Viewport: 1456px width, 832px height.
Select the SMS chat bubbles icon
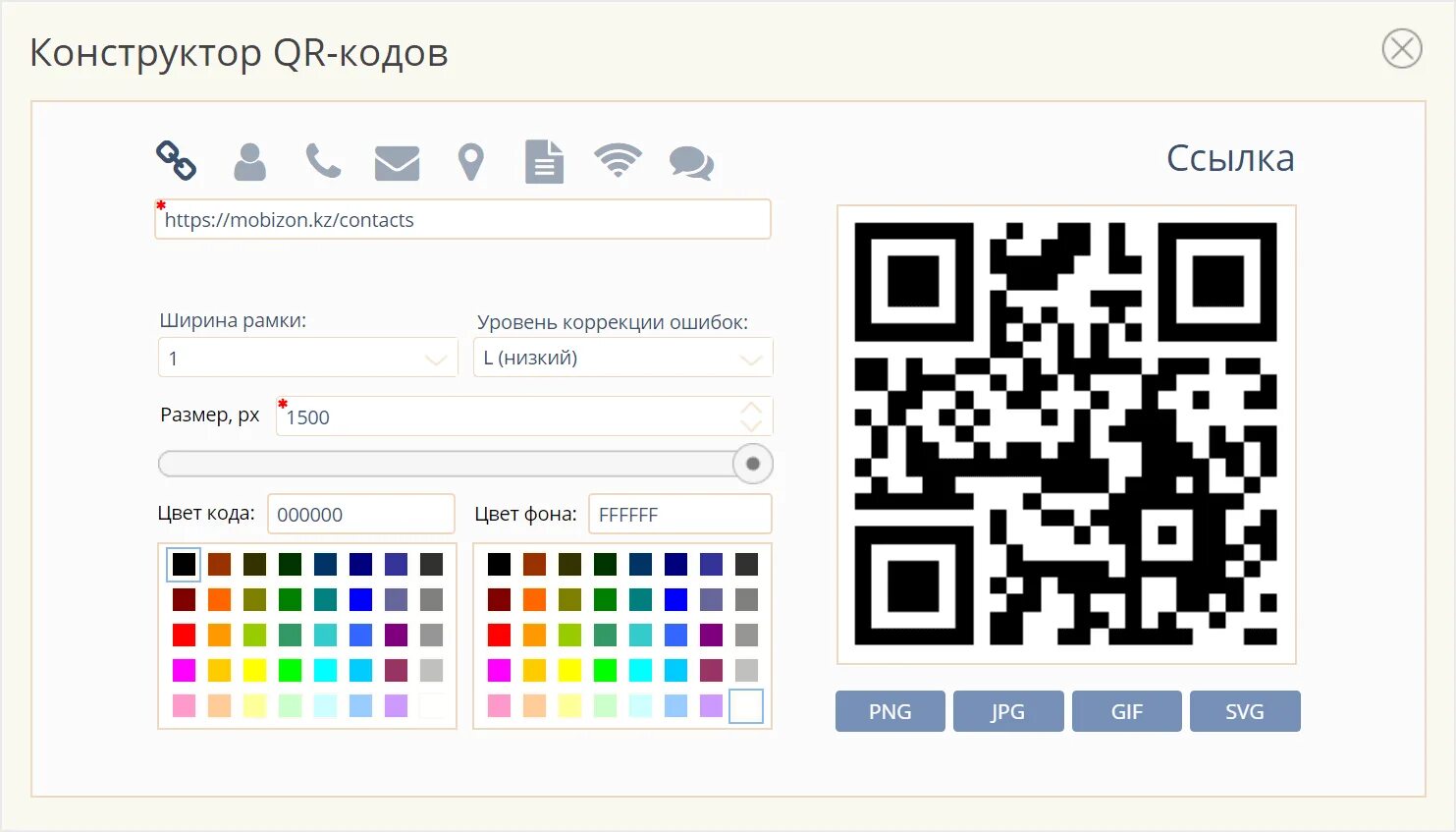click(692, 163)
